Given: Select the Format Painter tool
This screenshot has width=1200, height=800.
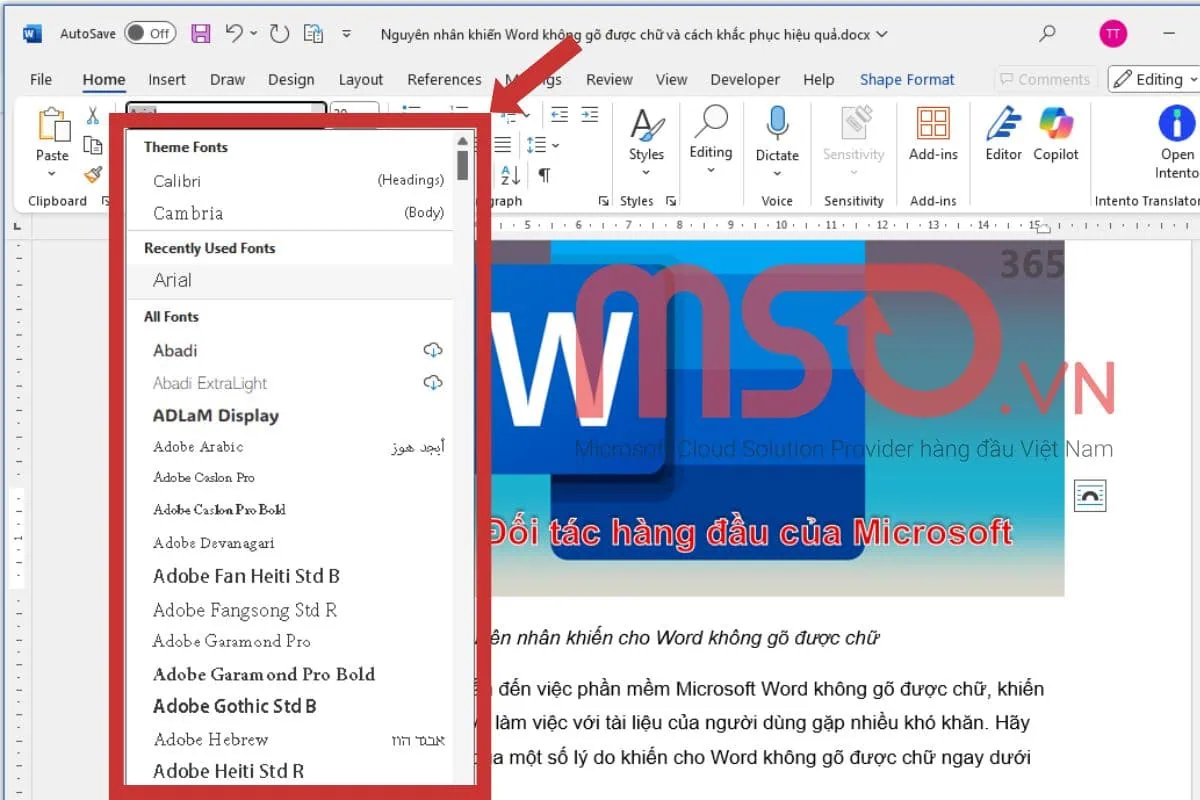Looking at the screenshot, I should [92, 176].
